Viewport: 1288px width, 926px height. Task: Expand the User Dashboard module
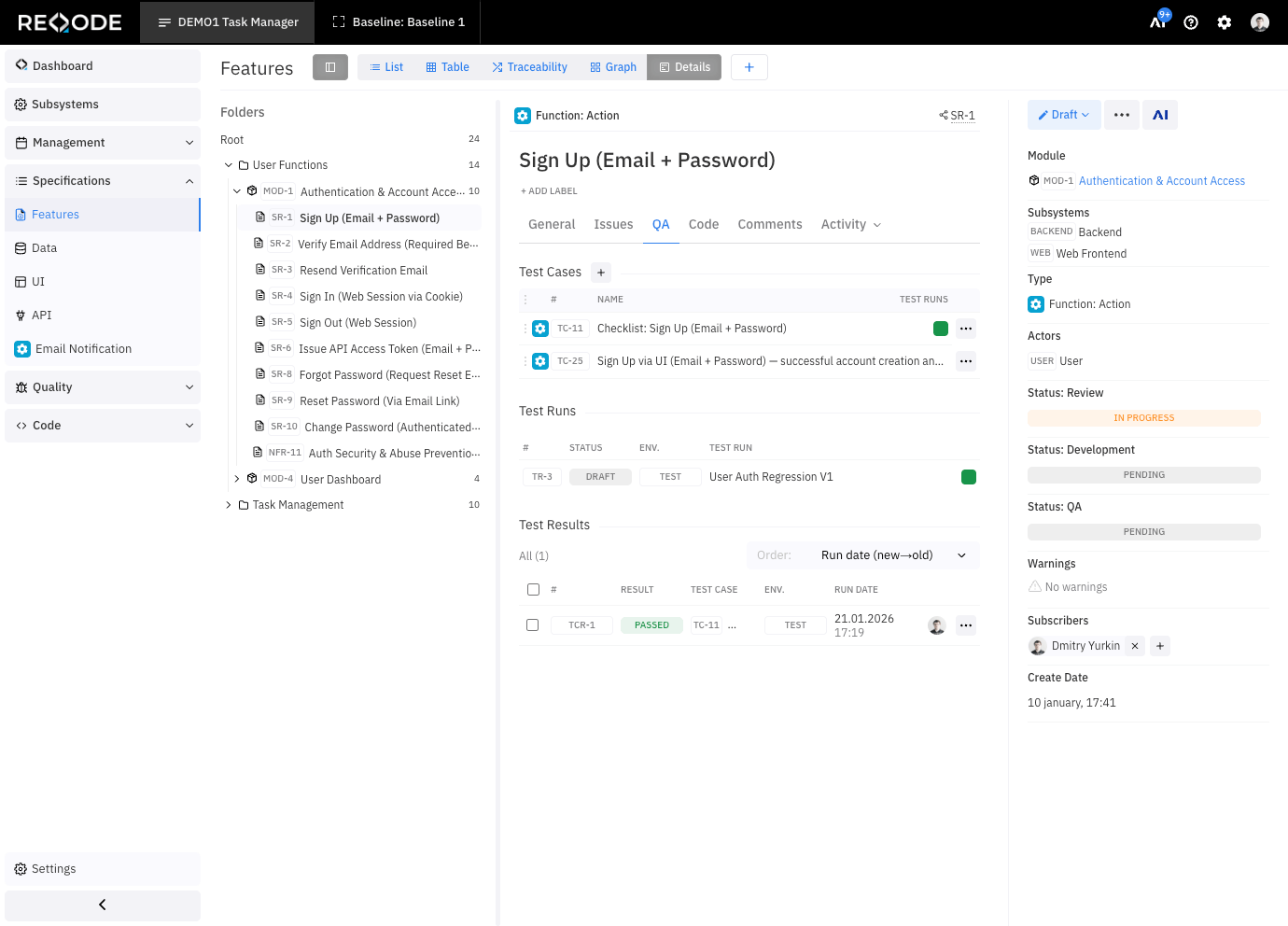pyautogui.click(x=237, y=479)
